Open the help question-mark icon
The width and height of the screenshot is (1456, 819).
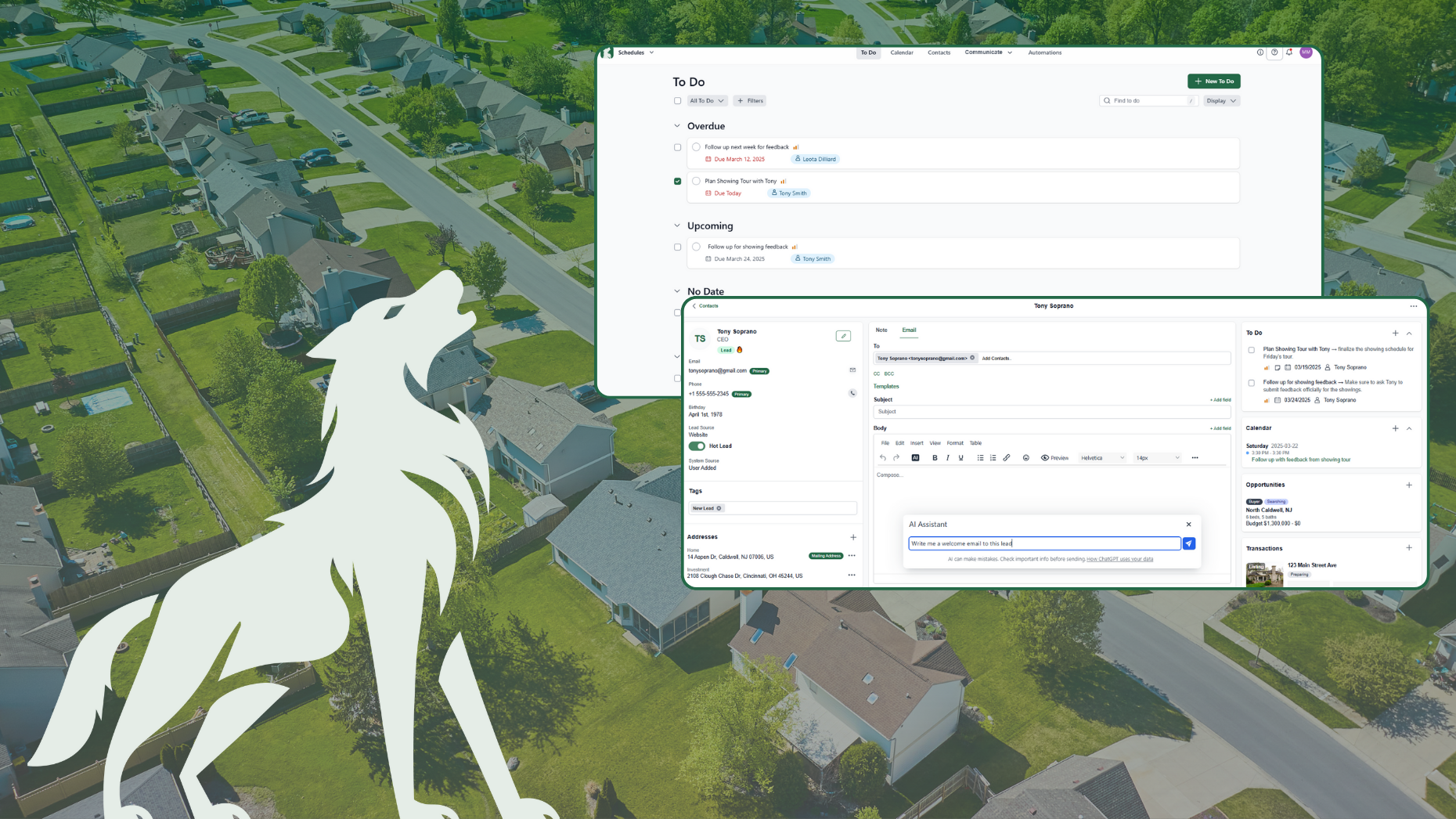coord(1274,52)
